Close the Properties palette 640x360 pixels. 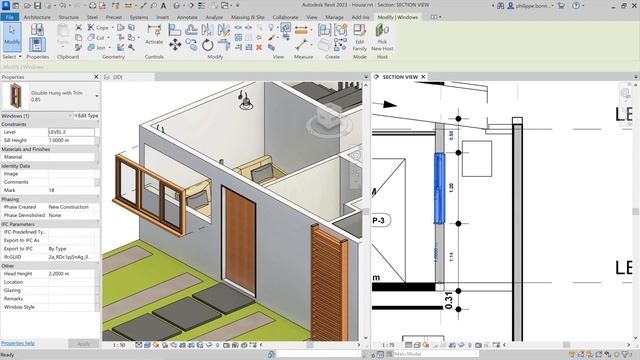point(96,77)
